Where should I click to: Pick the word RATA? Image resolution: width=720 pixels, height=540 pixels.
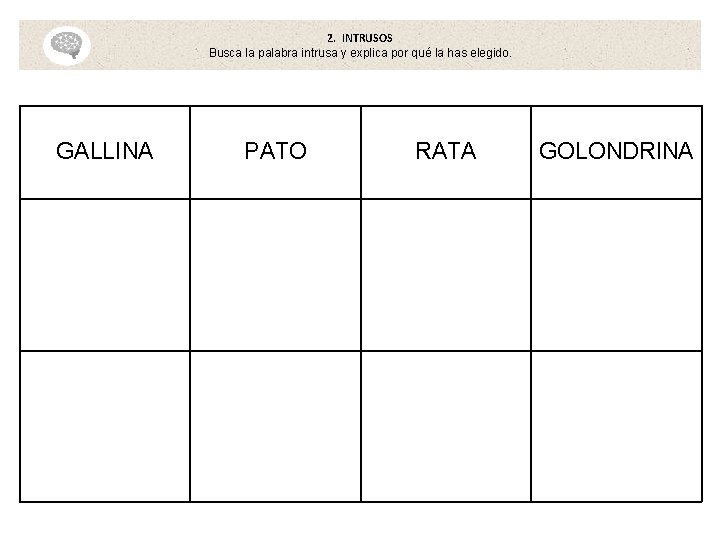click(x=445, y=151)
